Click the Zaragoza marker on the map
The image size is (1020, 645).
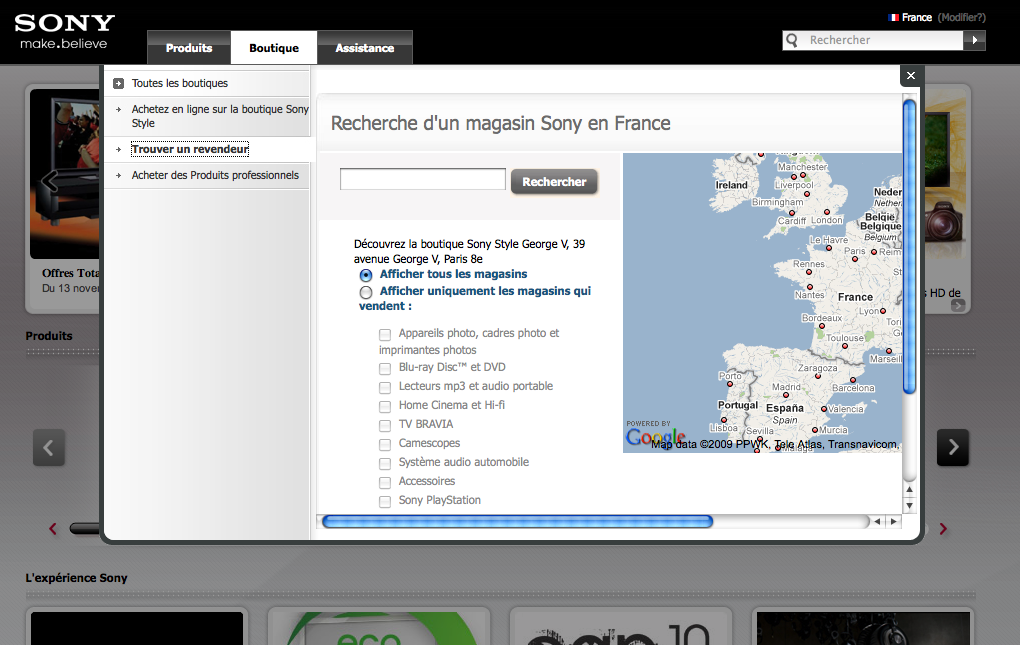pyautogui.click(x=818, y=377)
